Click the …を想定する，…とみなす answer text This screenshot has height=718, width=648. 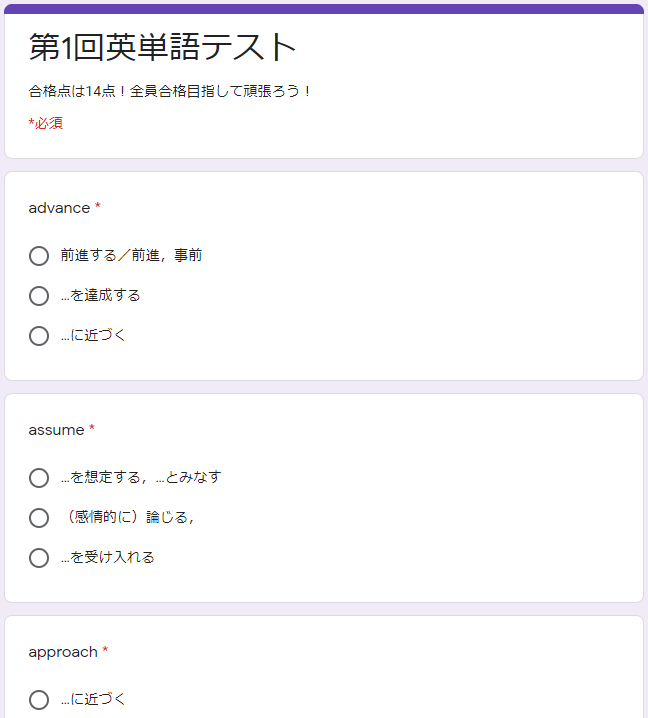point(141,477)
